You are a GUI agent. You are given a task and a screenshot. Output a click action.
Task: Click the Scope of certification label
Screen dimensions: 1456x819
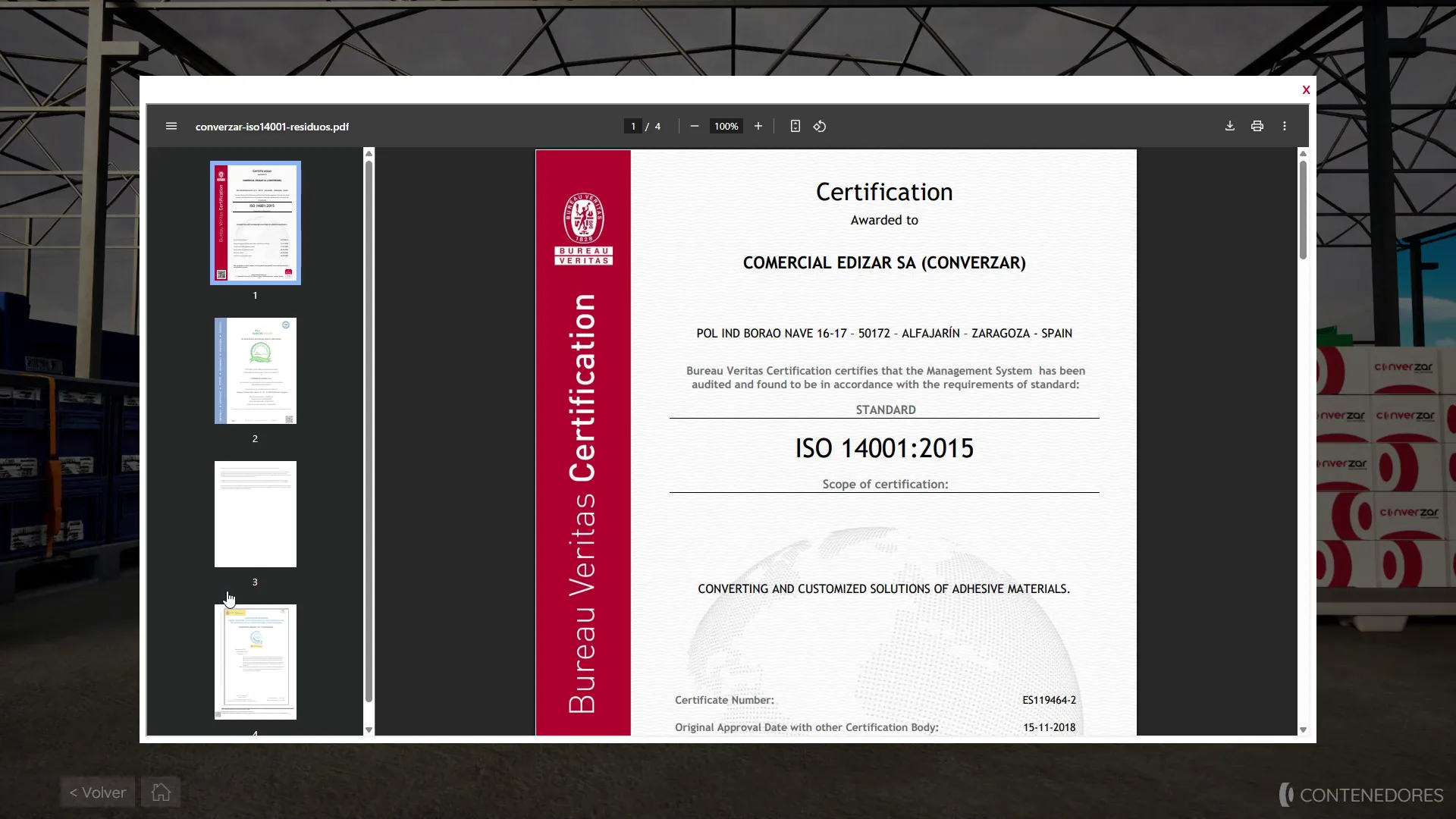coord(885,485)
